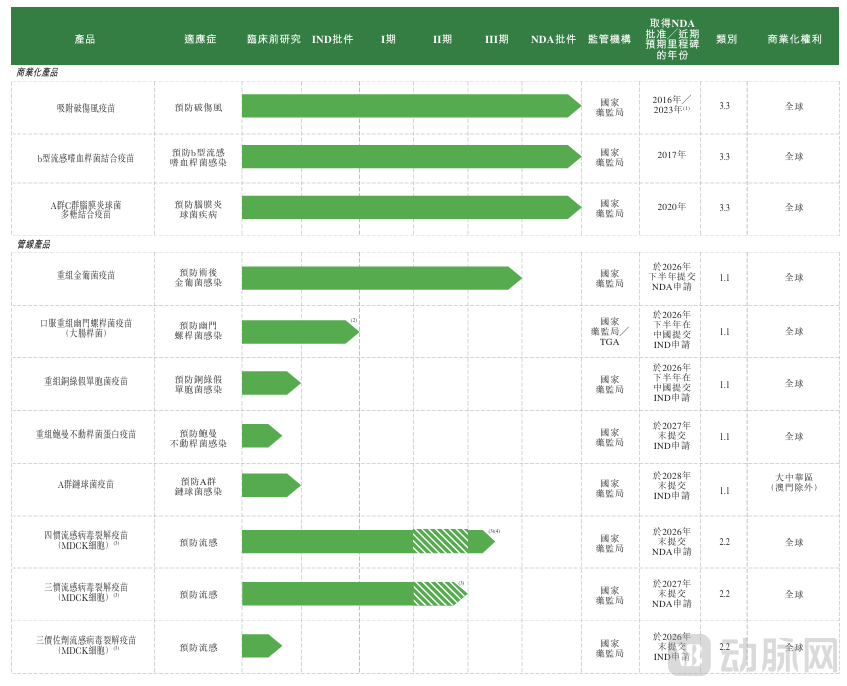Click indication 預防b型流感嗜血桿菌感染

[198, 157]
